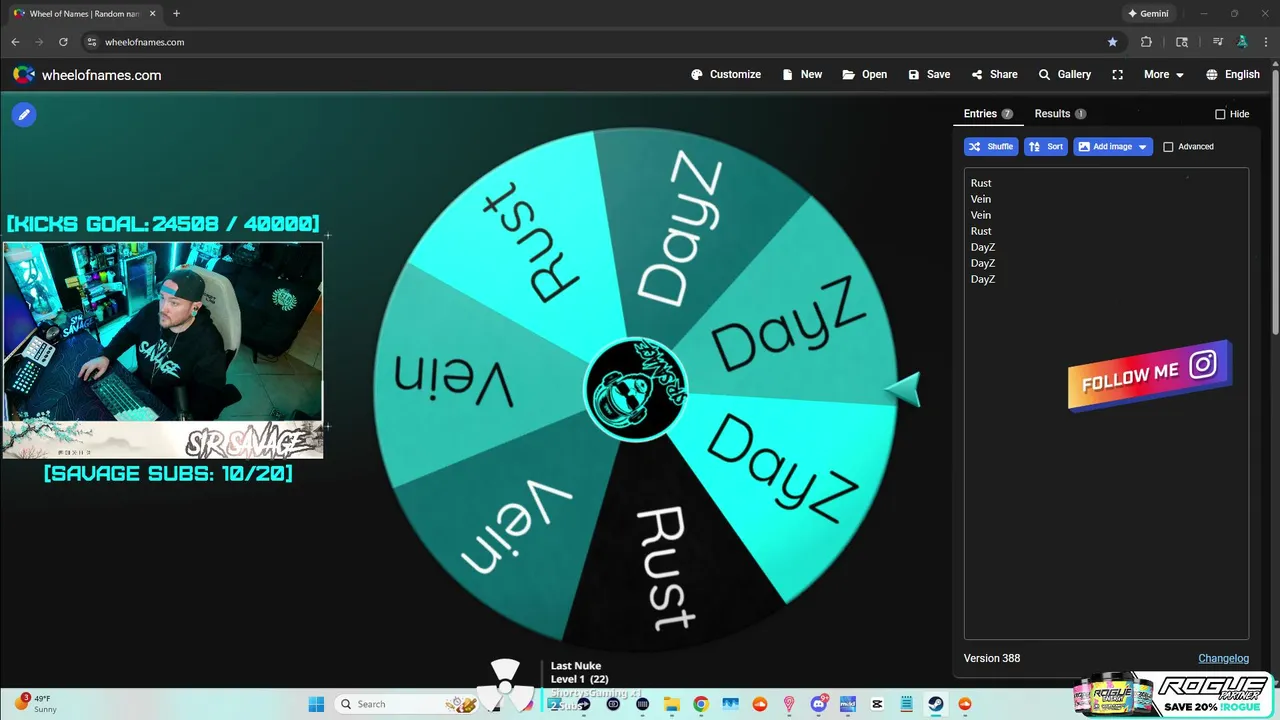Image resolution: width=1280 pixels, height=720 pixels.
Task: Click the blue pencil edit icon
Action: [x=24, y=115]
